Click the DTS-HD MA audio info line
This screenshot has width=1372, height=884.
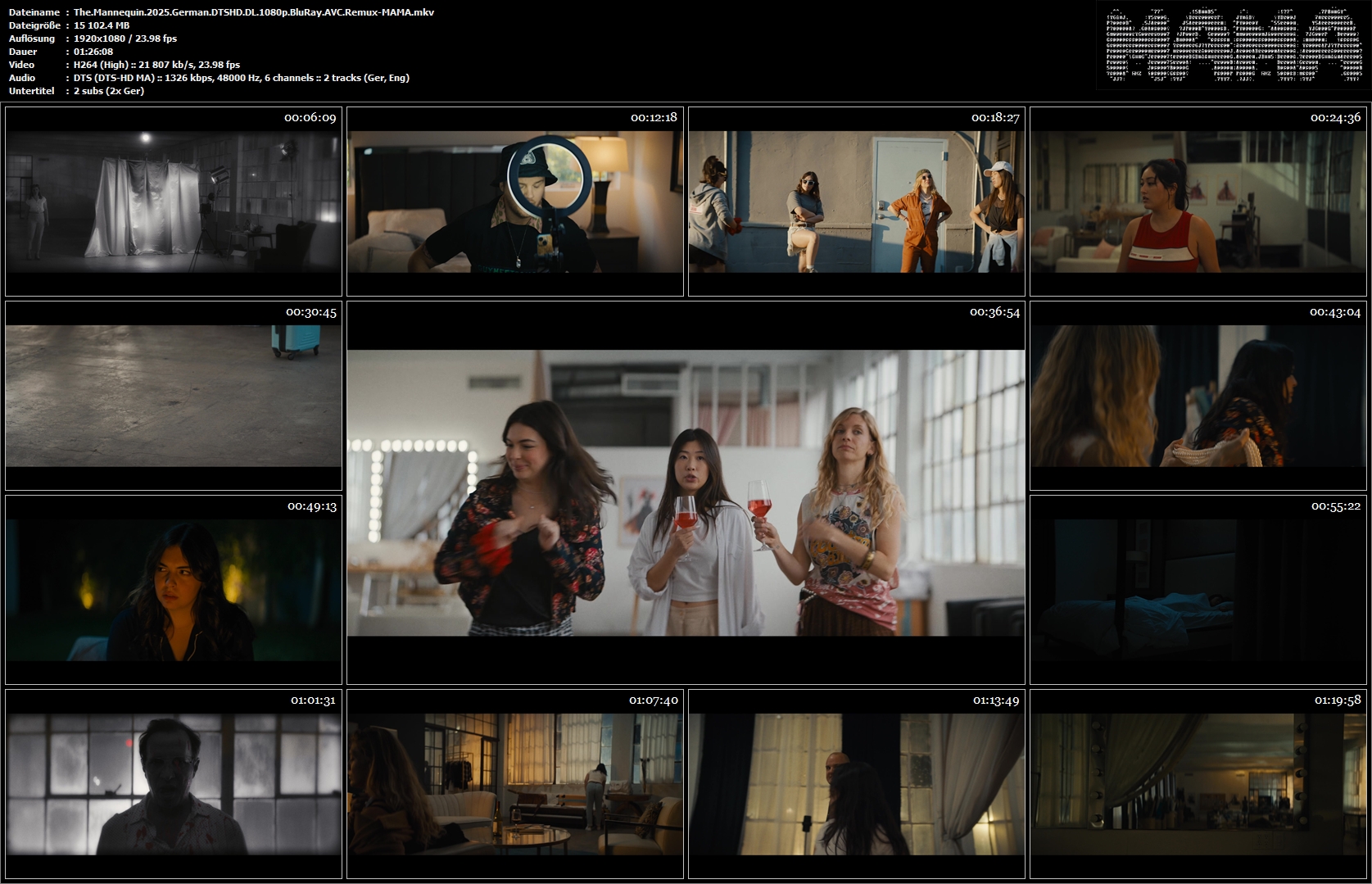(x=242, y=78)
